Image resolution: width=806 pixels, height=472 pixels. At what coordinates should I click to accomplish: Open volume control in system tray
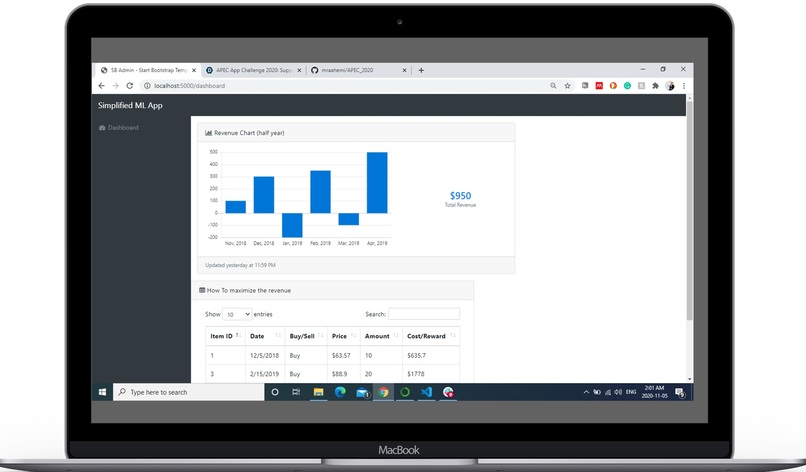[618, 392]
